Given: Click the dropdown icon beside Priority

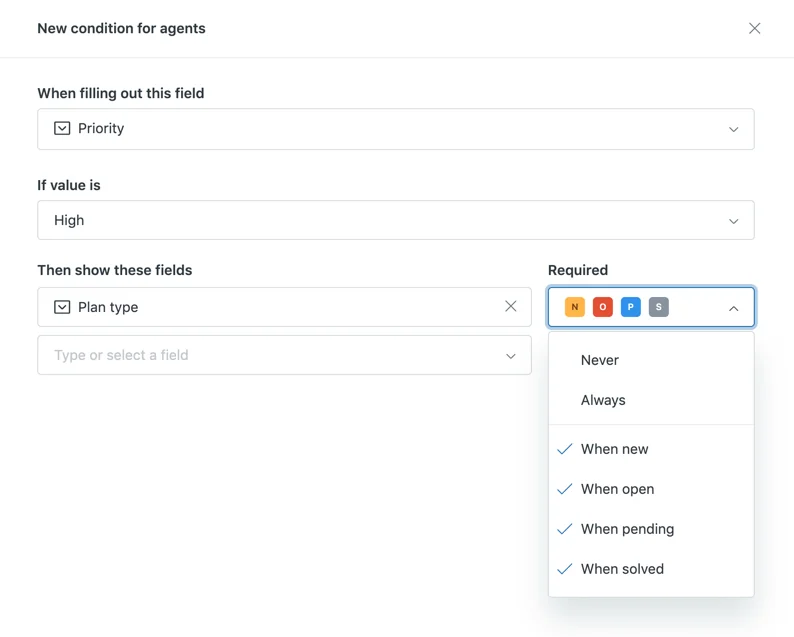Looking at the screenshot, I should [x=62, y=129].
